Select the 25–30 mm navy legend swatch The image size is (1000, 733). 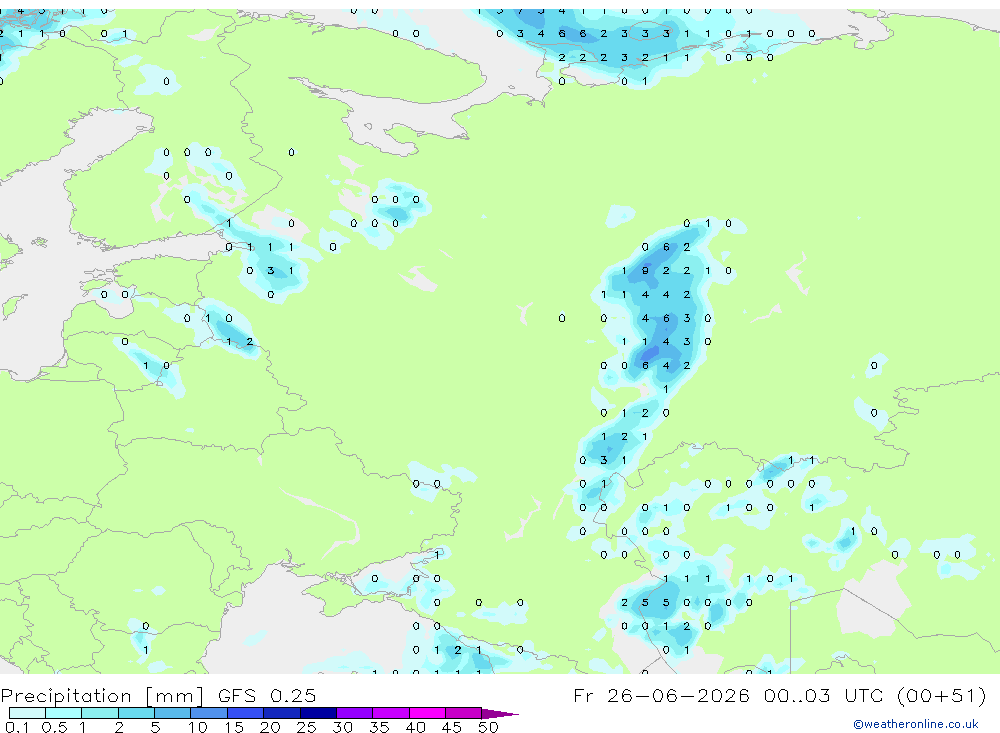click(x=318, y=713)
